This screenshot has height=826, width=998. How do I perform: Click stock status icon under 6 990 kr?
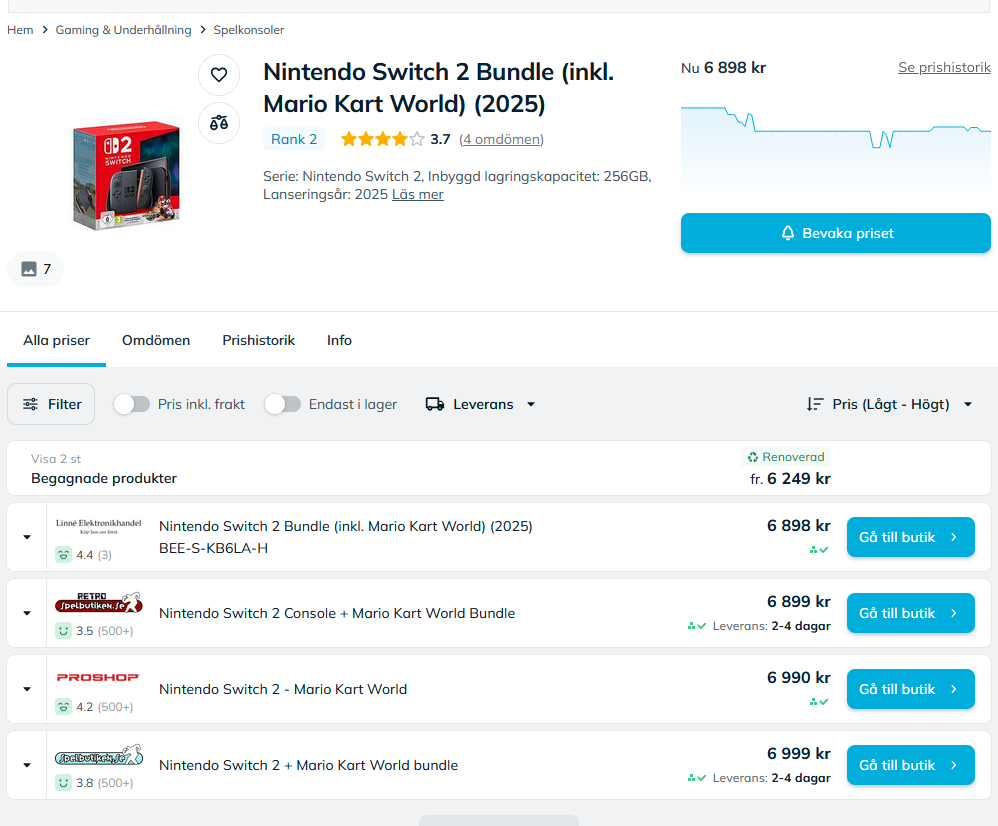click(819, 702)
